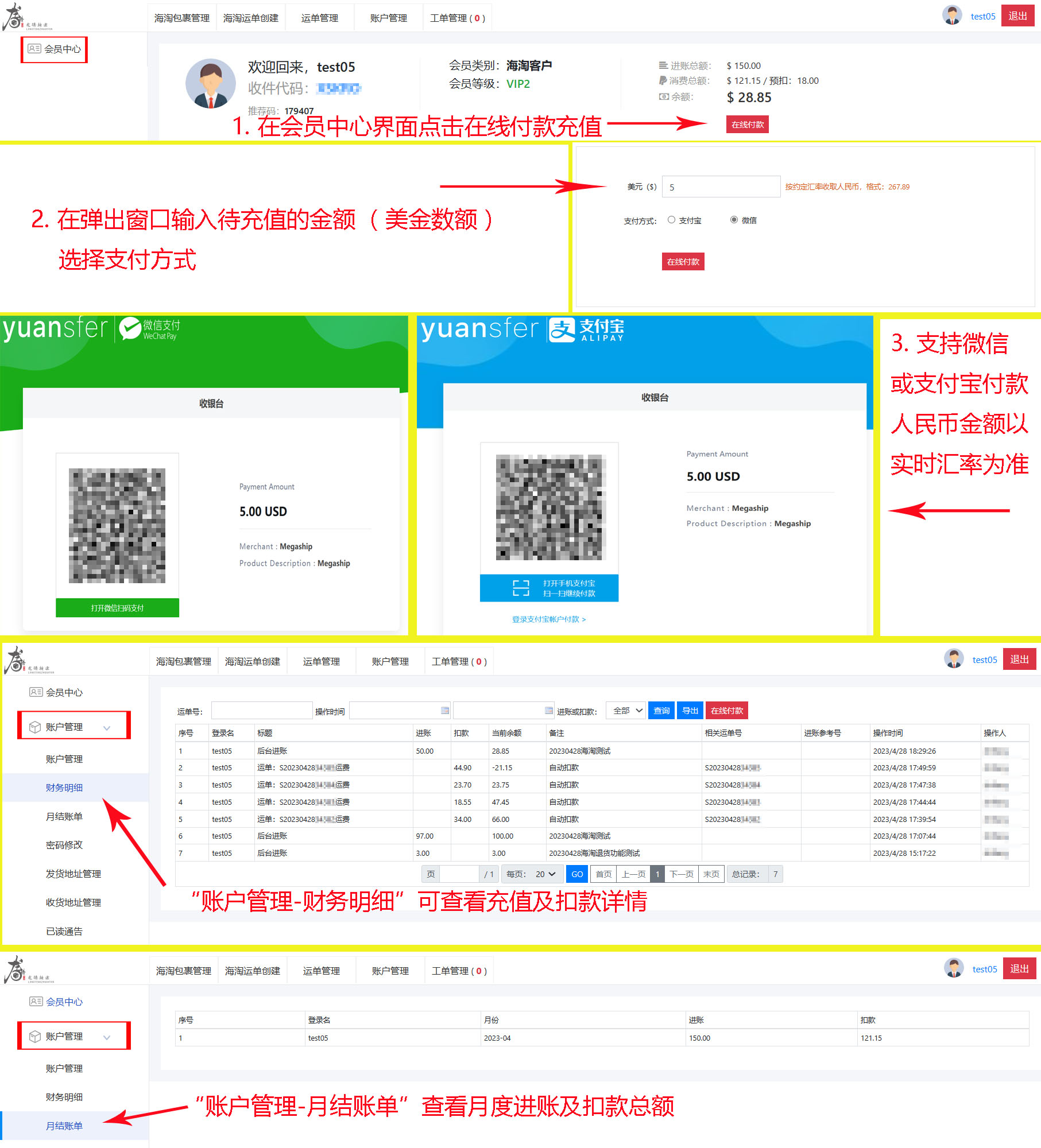
Task: Click the 20230428海淘退货功能测试 remark cell
Action: tap(624, 853)
